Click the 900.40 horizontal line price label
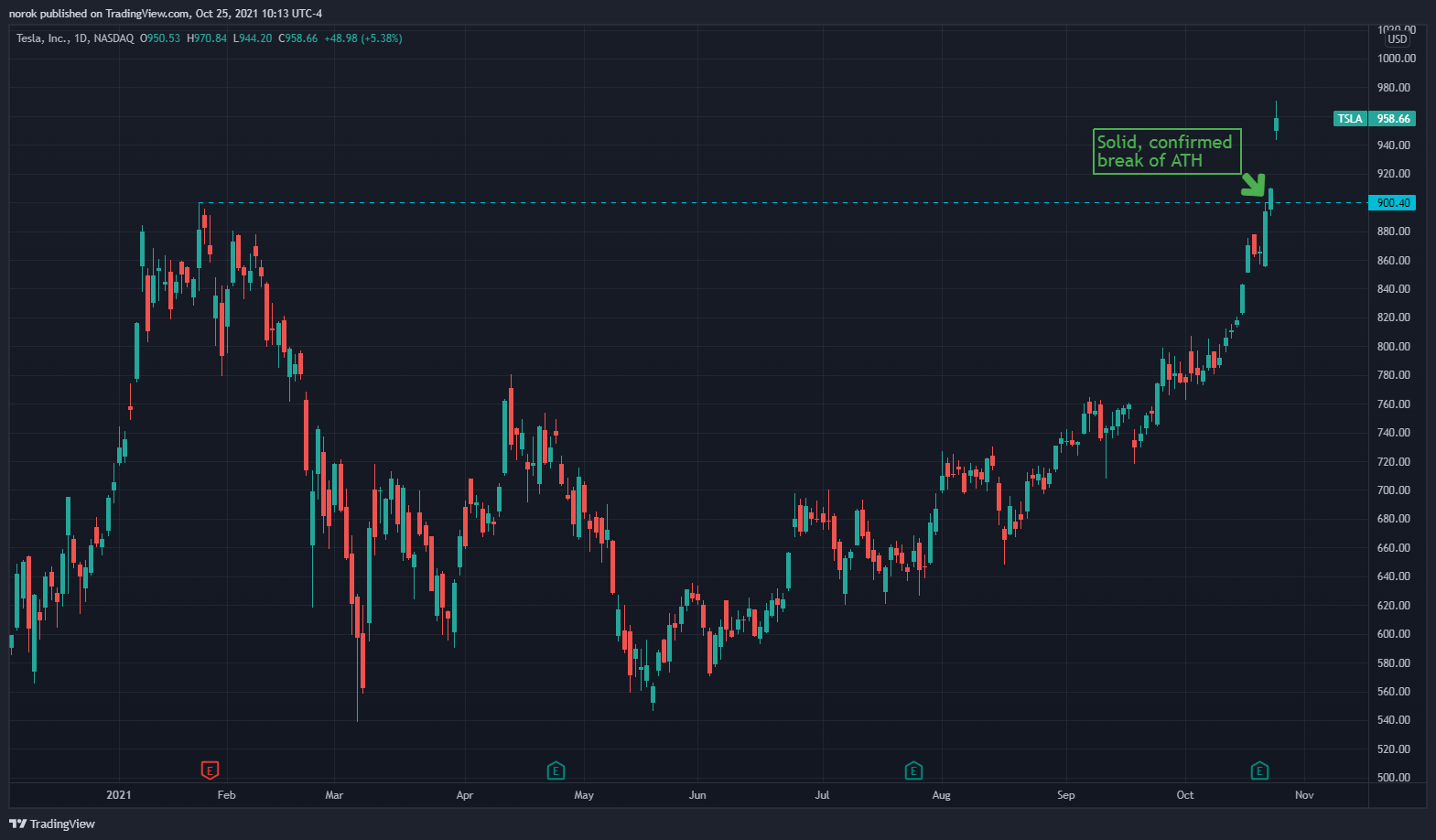 point(1393,203)
